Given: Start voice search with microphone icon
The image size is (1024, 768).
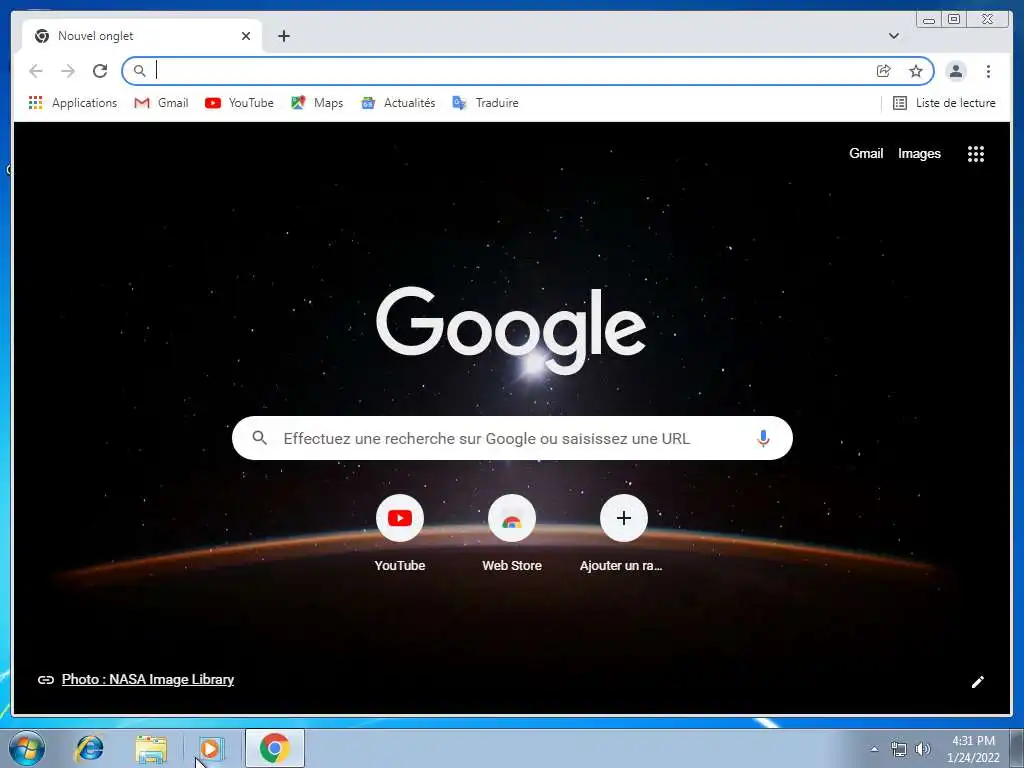Looking at the screenshot, I should [763, 438].
